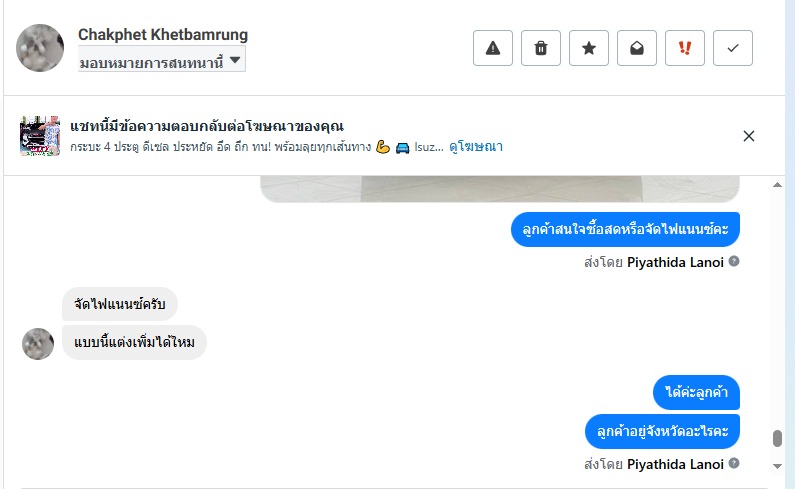Screen dimensions: 795x489
Task: Click the help icon beside the lower Piyathida Lanoi
Action: tap(734, 464)
